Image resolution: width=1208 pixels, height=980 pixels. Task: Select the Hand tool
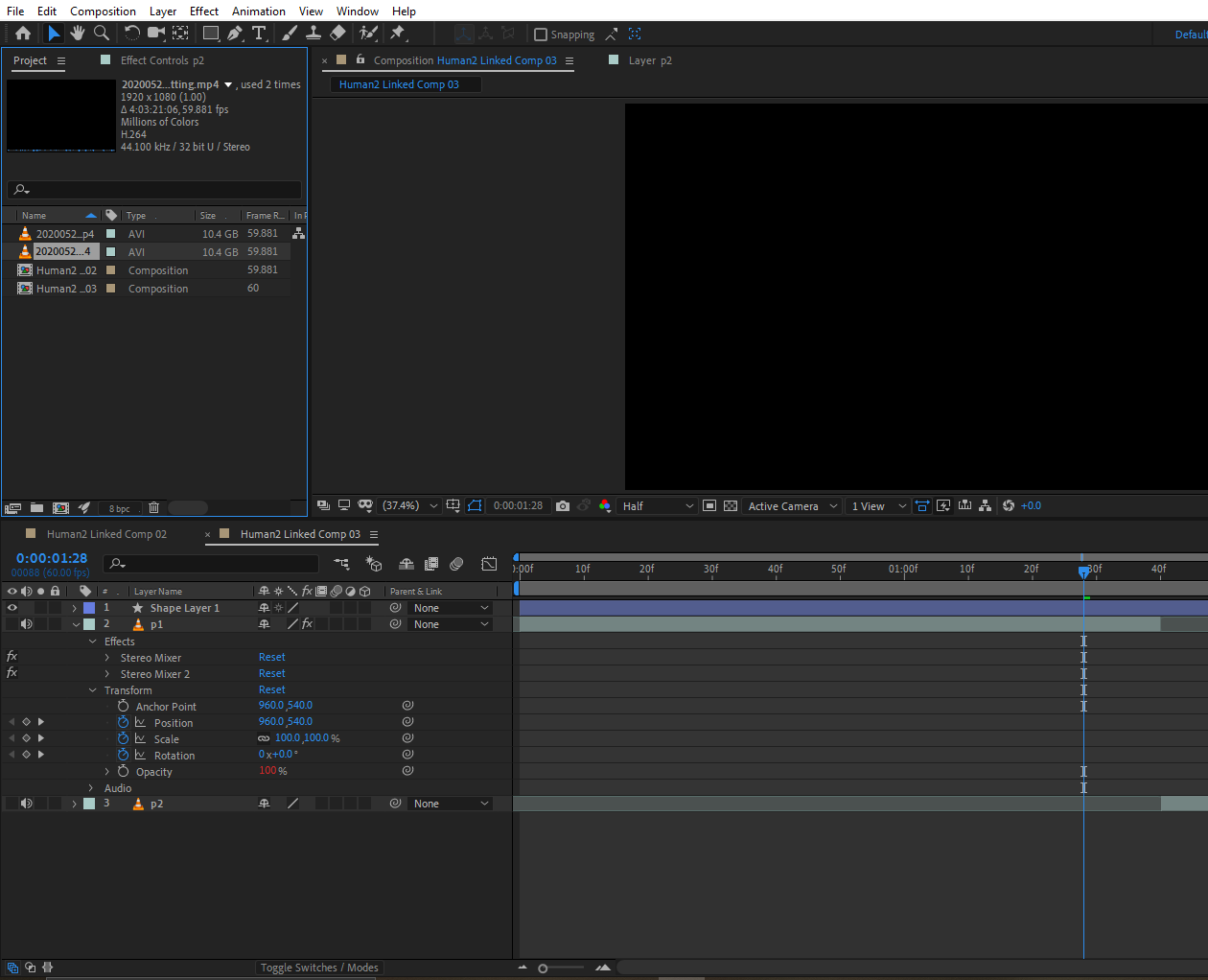pos(77,34)
